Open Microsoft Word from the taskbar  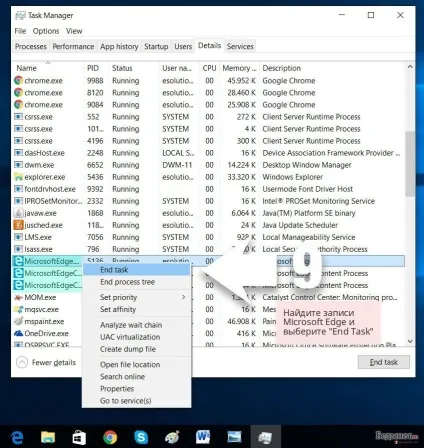(203, 437)
